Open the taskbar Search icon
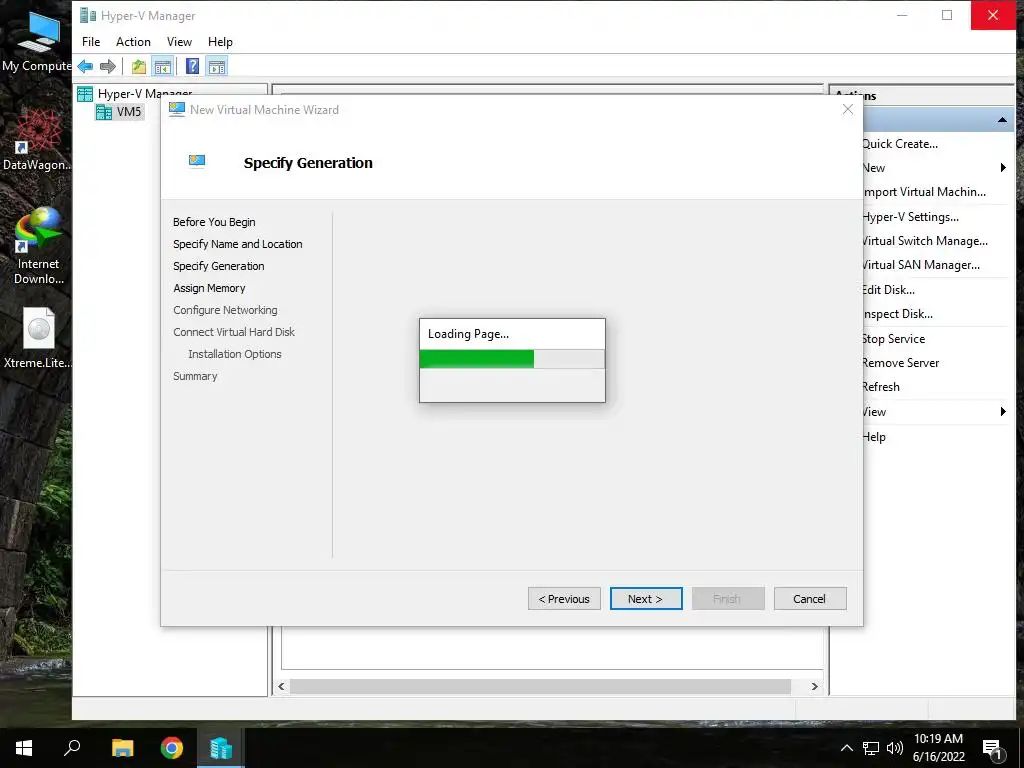Viewport: 1024px width, 768px height. point(72,748)
